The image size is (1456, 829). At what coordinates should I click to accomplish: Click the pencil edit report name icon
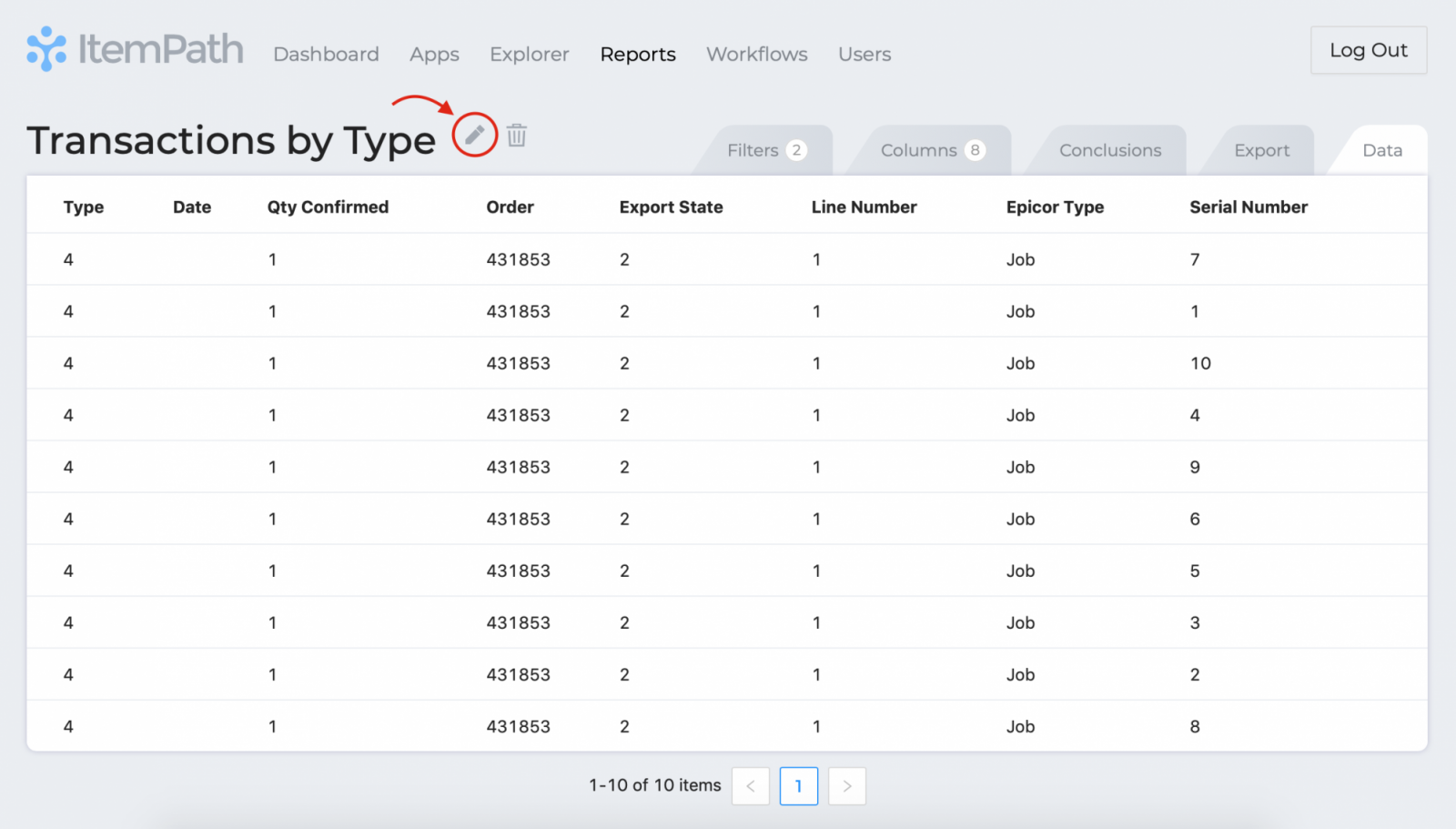pos(474,136)
